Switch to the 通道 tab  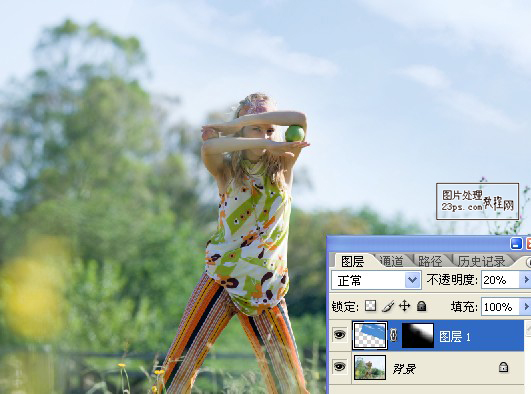[x=391, y=261]
